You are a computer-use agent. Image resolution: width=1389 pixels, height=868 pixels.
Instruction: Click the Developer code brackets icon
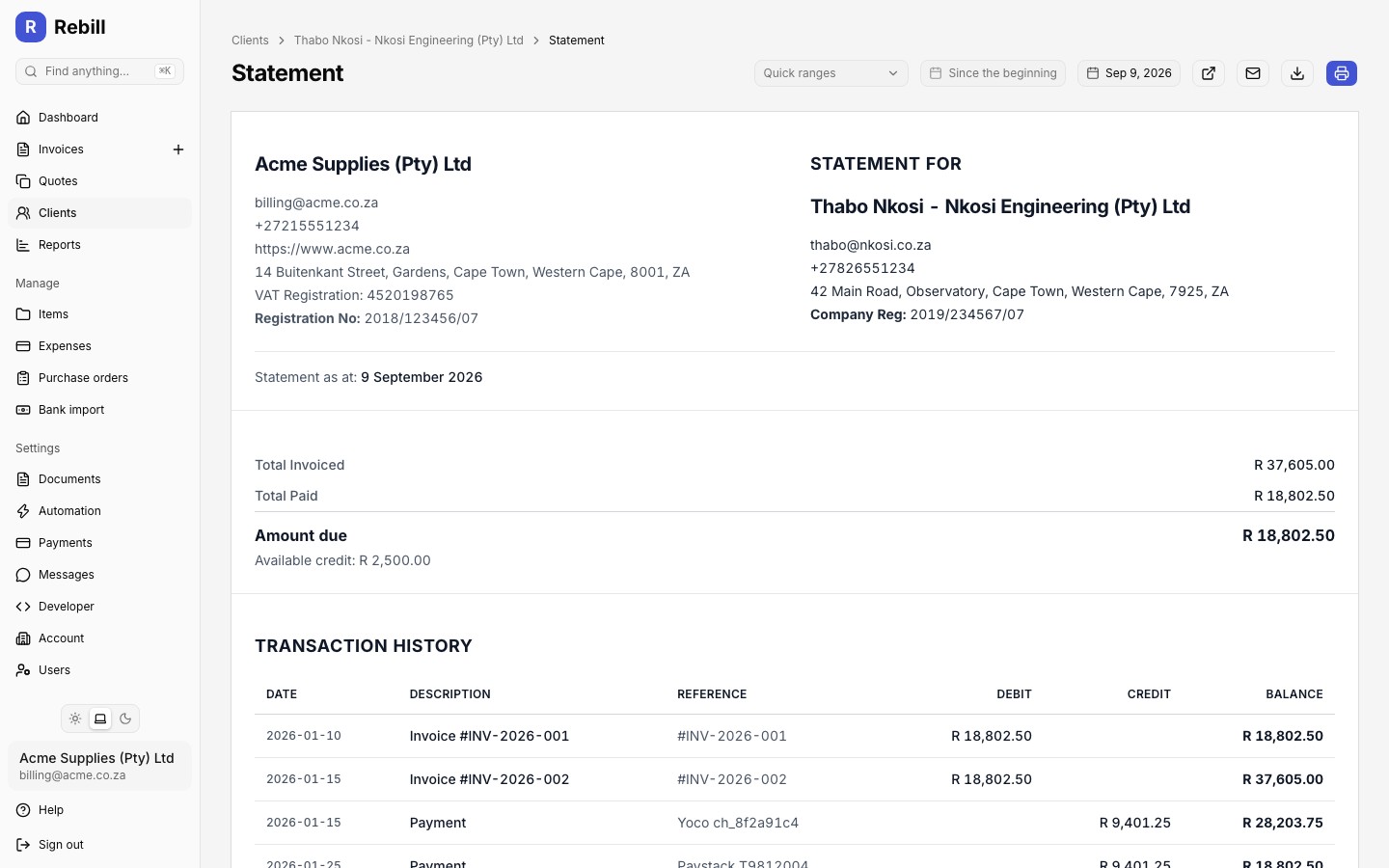tap(23, 607)
